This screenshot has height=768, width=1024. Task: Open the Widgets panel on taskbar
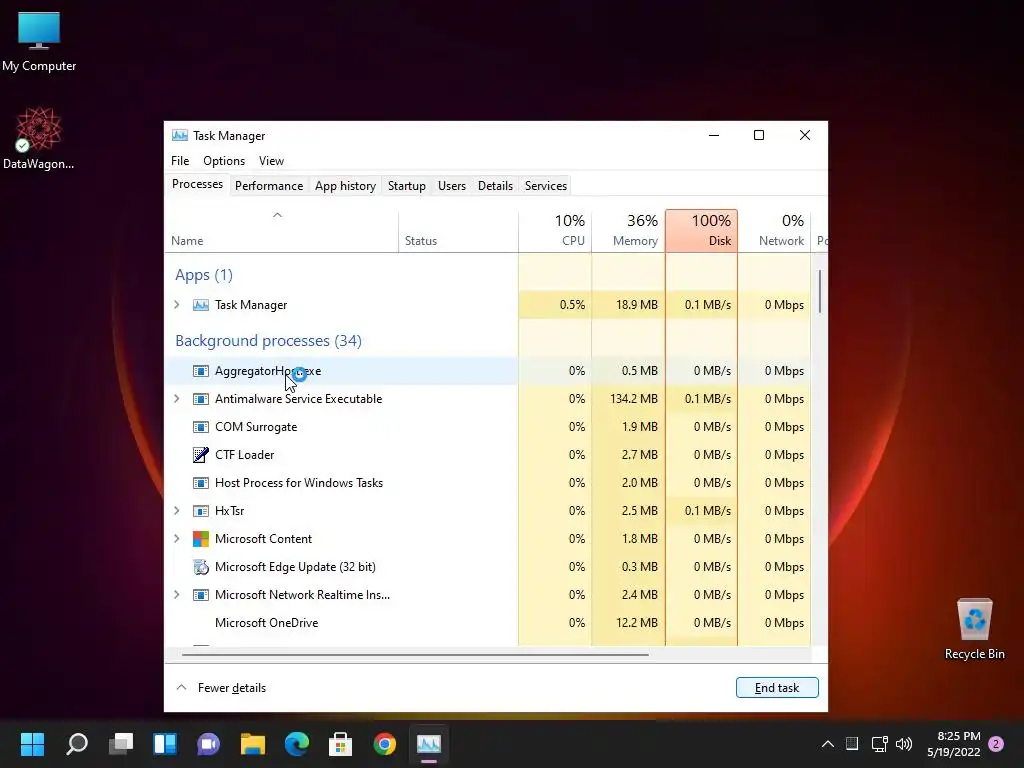(x=165, y=744)
